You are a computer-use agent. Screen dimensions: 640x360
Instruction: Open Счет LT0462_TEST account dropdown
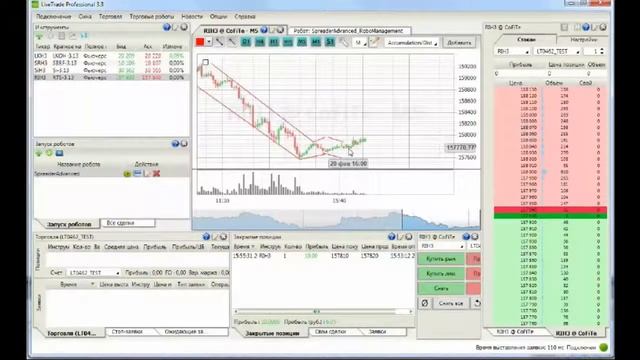coord(93,272)
